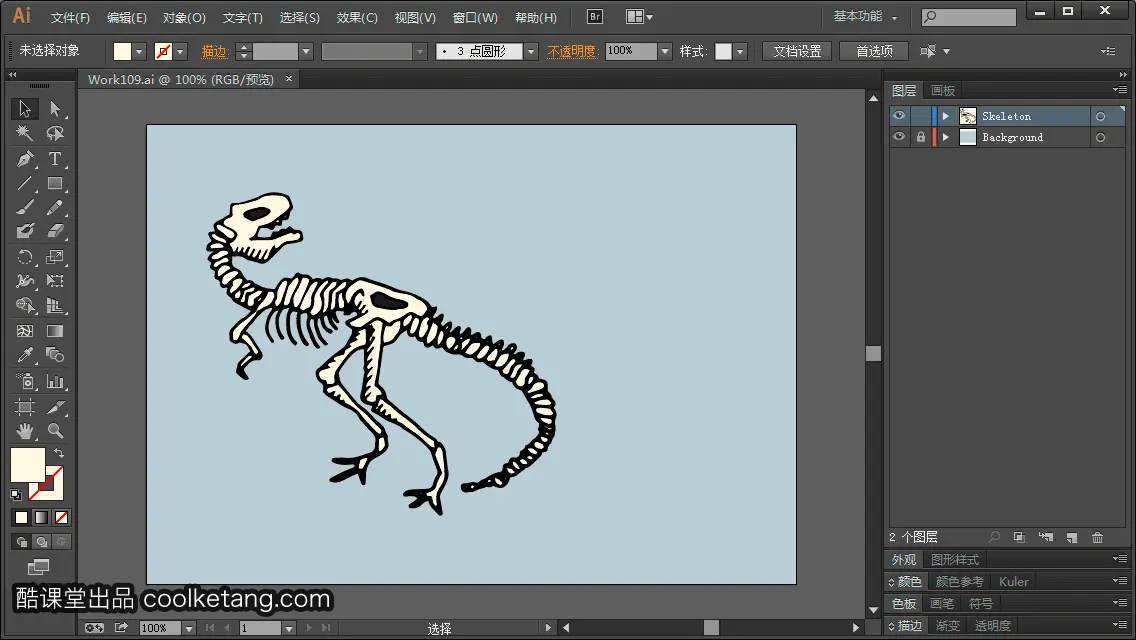
Task: Hide the Background layer
Action: 899,137
